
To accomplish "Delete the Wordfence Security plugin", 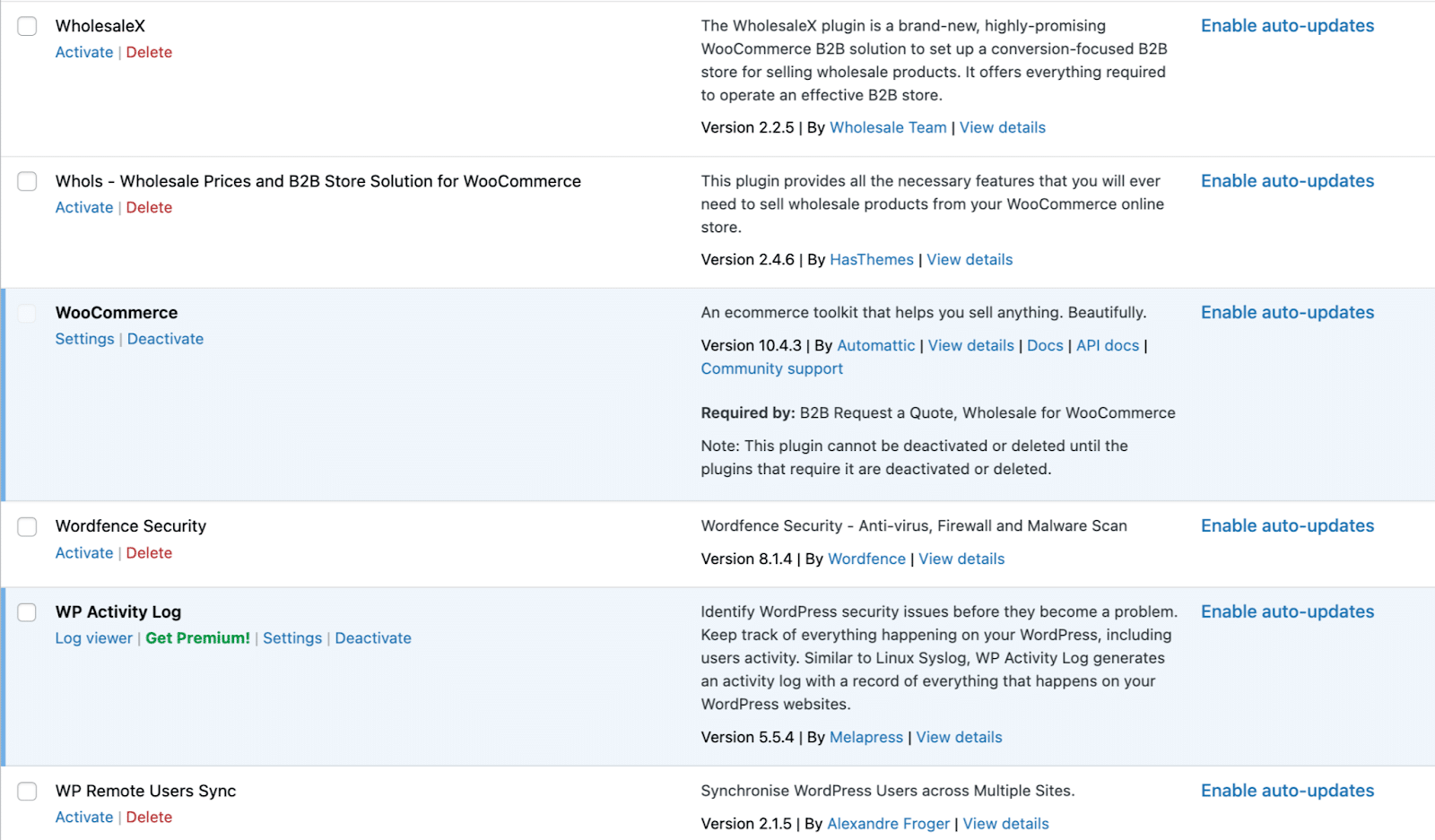I will click(x=149, y=553).
